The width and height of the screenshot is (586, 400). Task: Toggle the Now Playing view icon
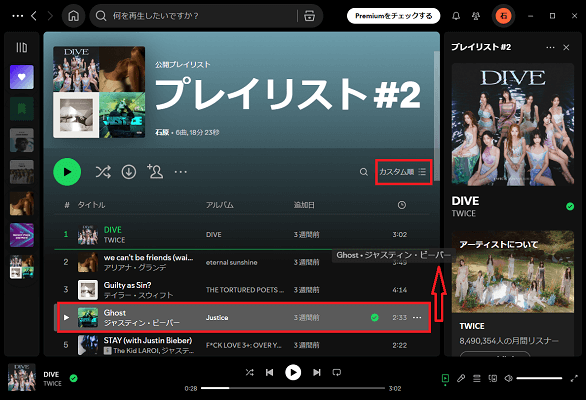[x=445, y=378]
